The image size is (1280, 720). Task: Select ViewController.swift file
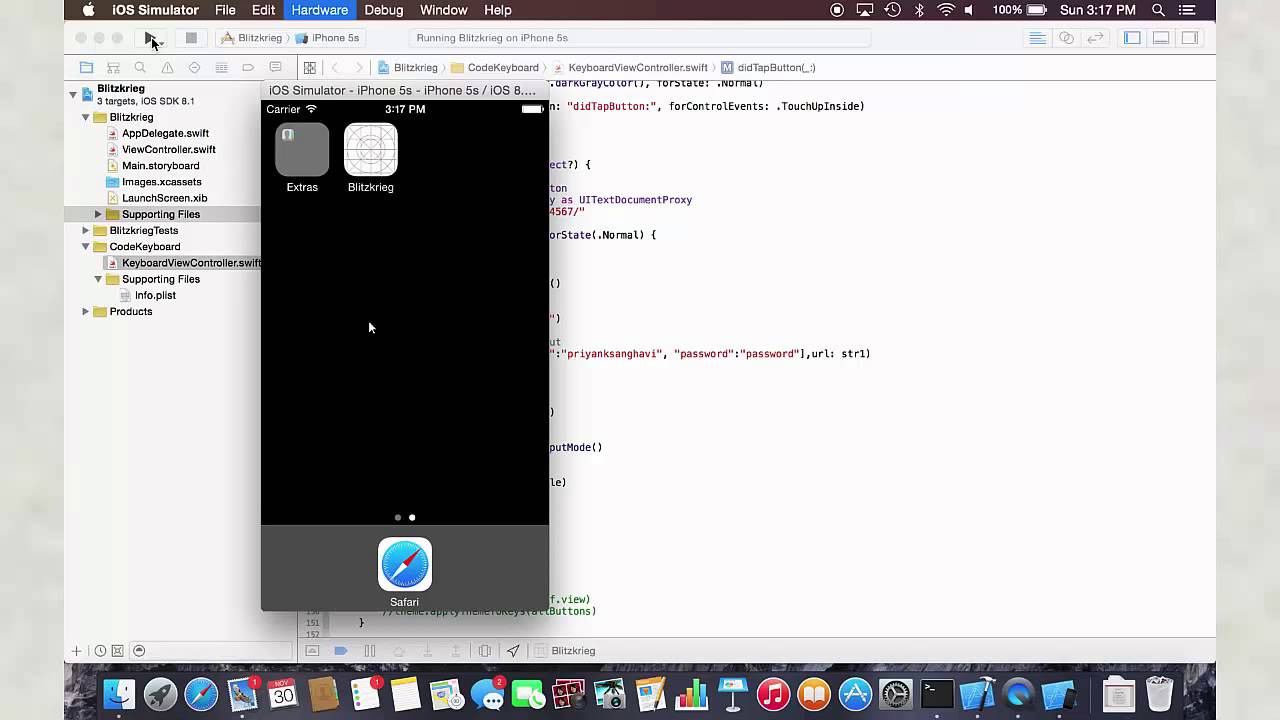coord(168,149)
